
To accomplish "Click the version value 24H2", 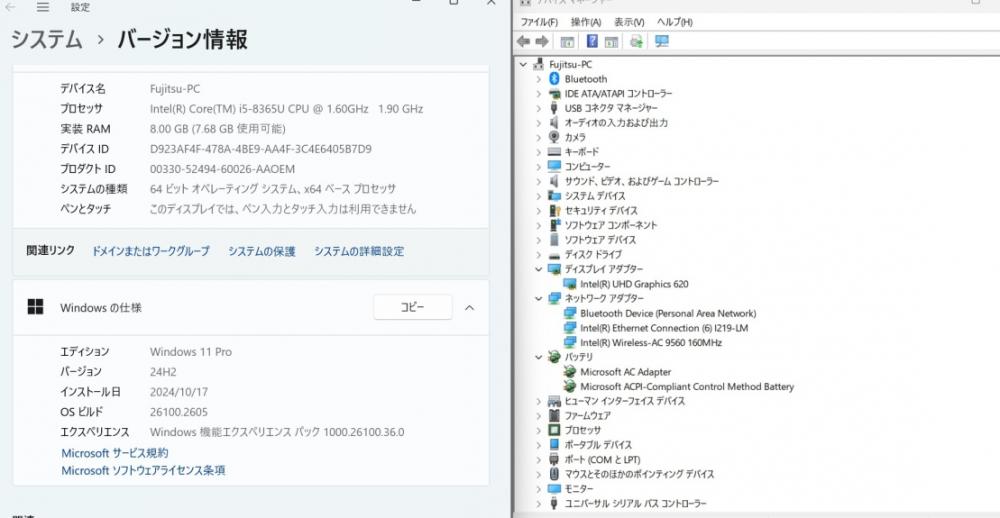I will point(163,371).
